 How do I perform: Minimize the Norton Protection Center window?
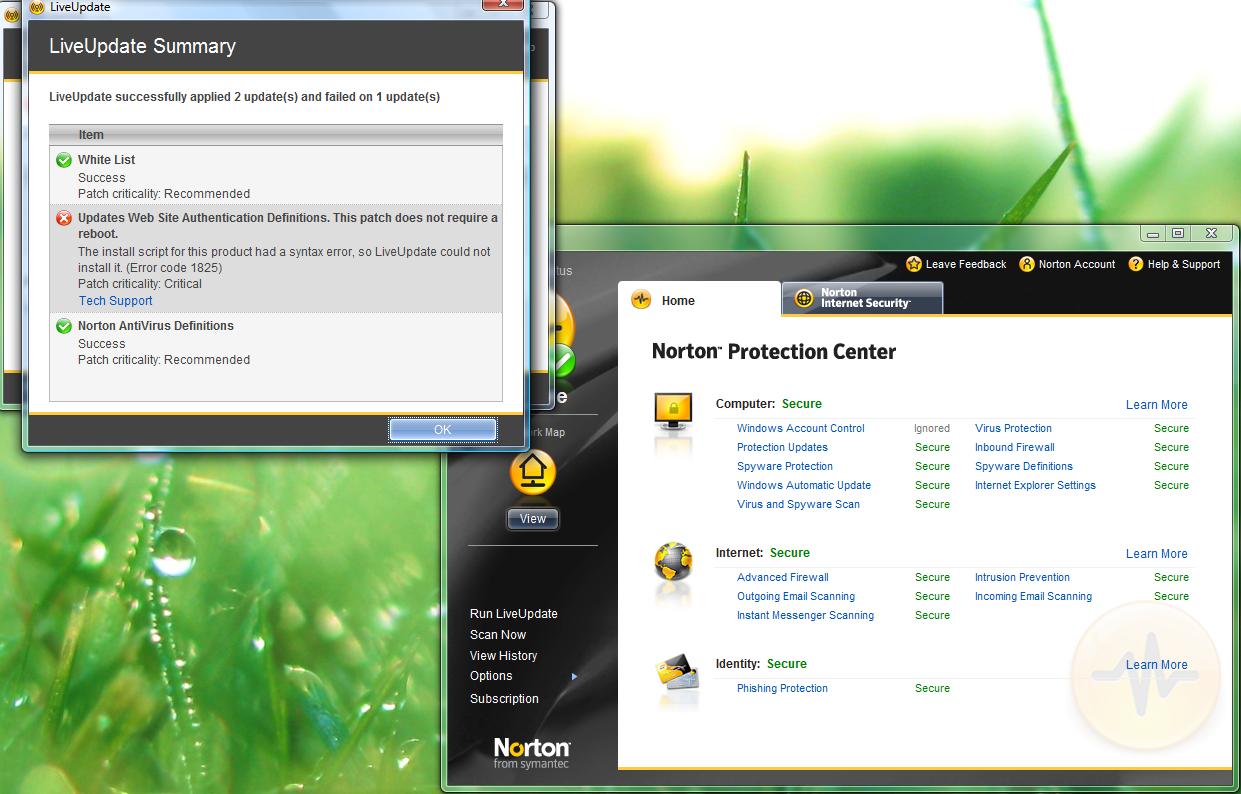click(x=1154, y=233)
